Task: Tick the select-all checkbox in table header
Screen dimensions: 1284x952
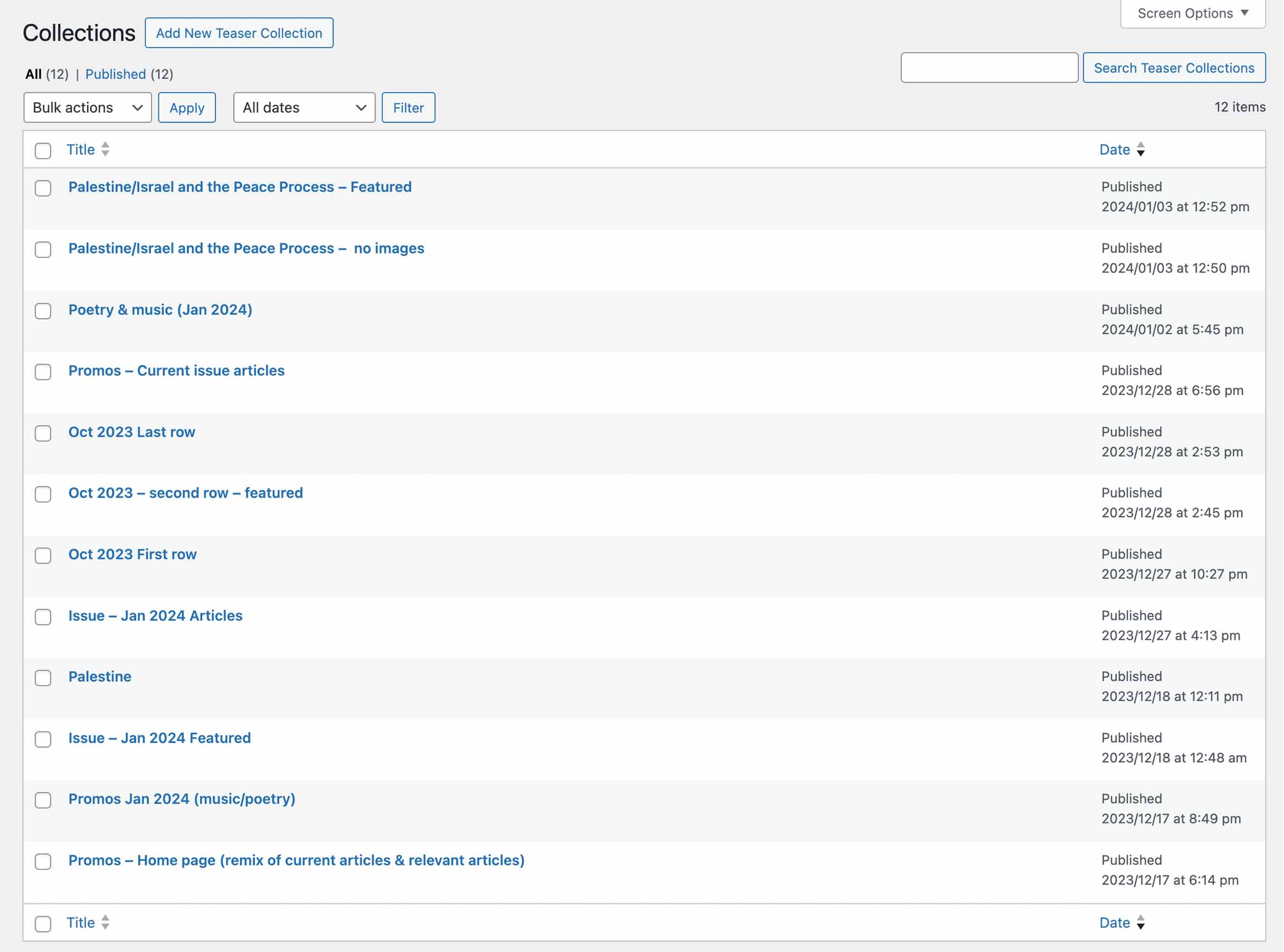Action: [43, 150]
